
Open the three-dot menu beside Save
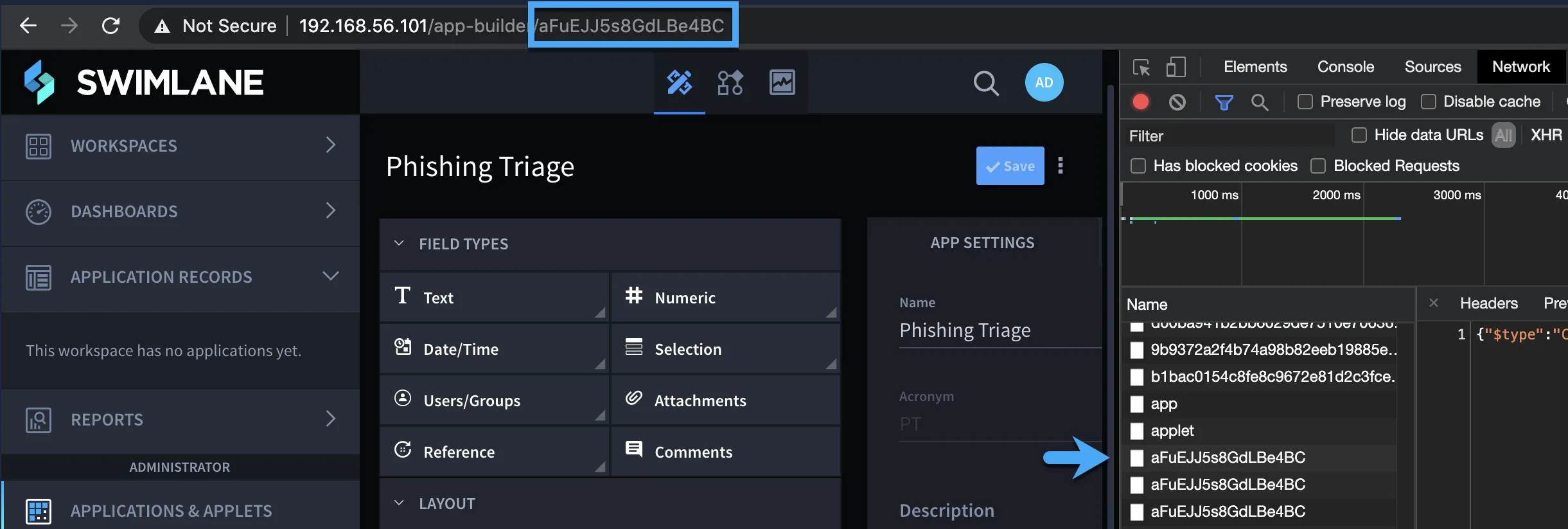point(1061,166)
